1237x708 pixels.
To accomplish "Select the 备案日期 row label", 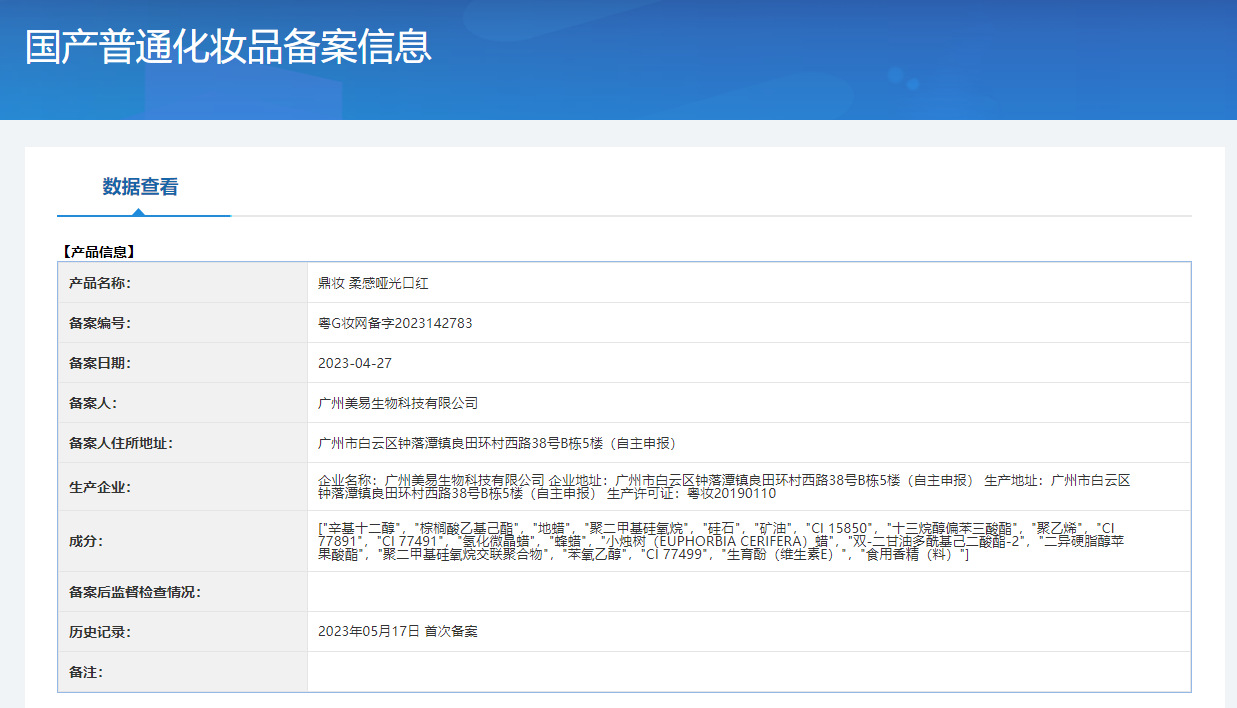I will (100, 363).
